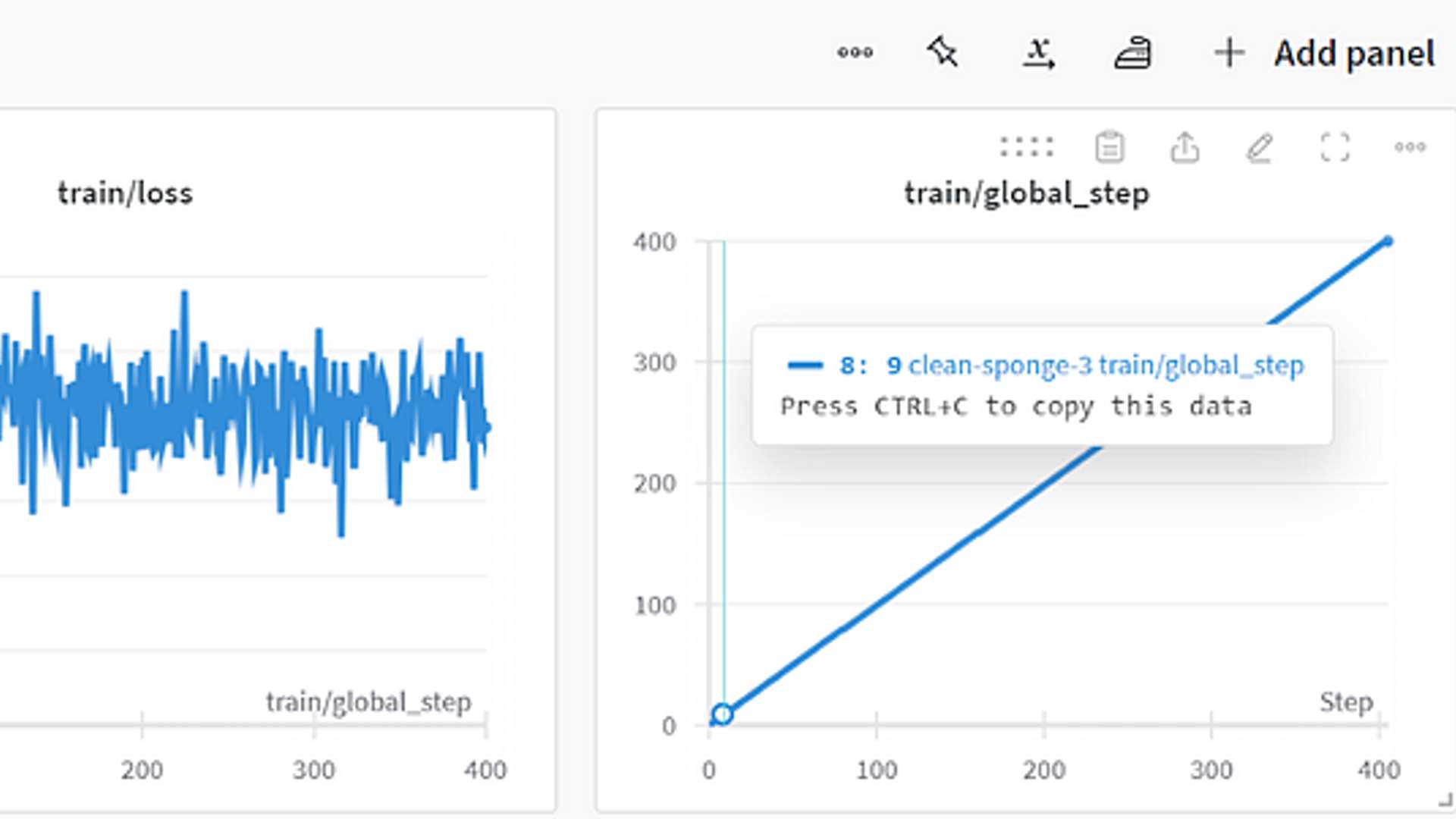
Task: Click the highlighted data point at step 8
Action: (x=723, y=714)
